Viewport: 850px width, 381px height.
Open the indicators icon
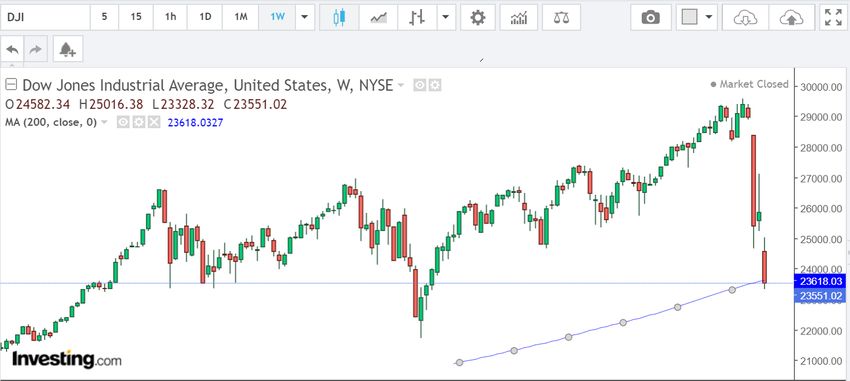click(x=519, y=17)
